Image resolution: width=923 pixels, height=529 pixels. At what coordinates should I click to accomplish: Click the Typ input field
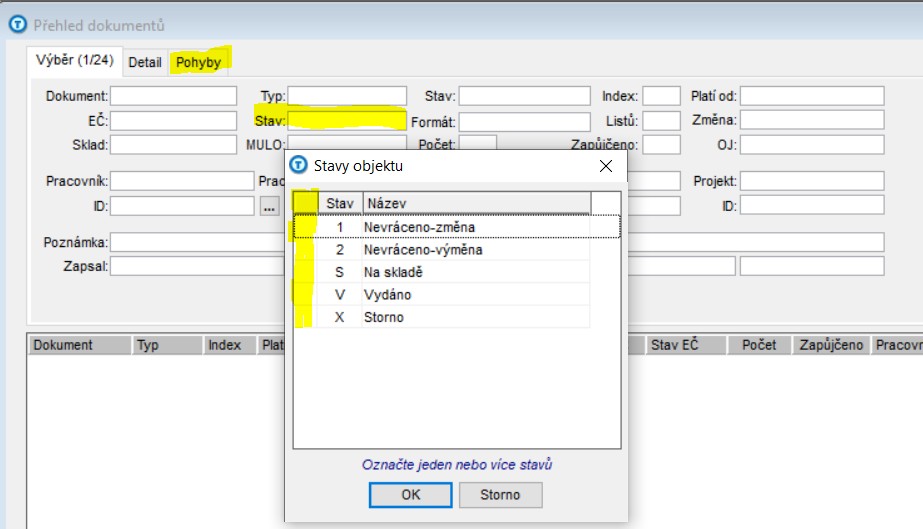pos(347,96)
